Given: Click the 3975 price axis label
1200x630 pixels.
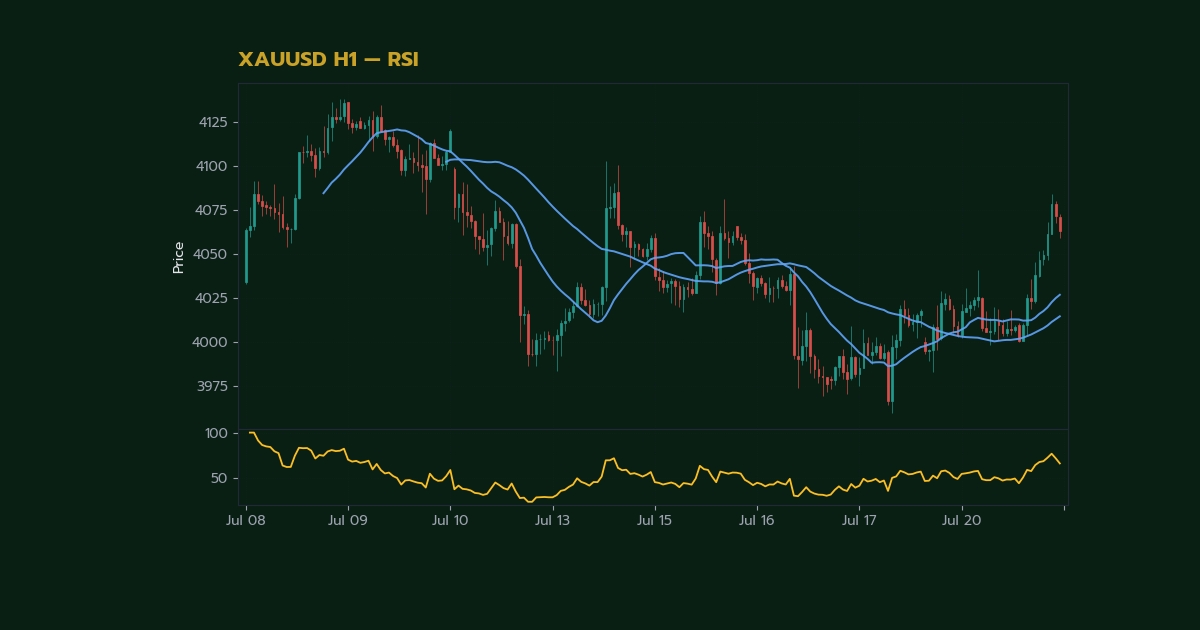Looking at the screenshot, I should [213, 386].
